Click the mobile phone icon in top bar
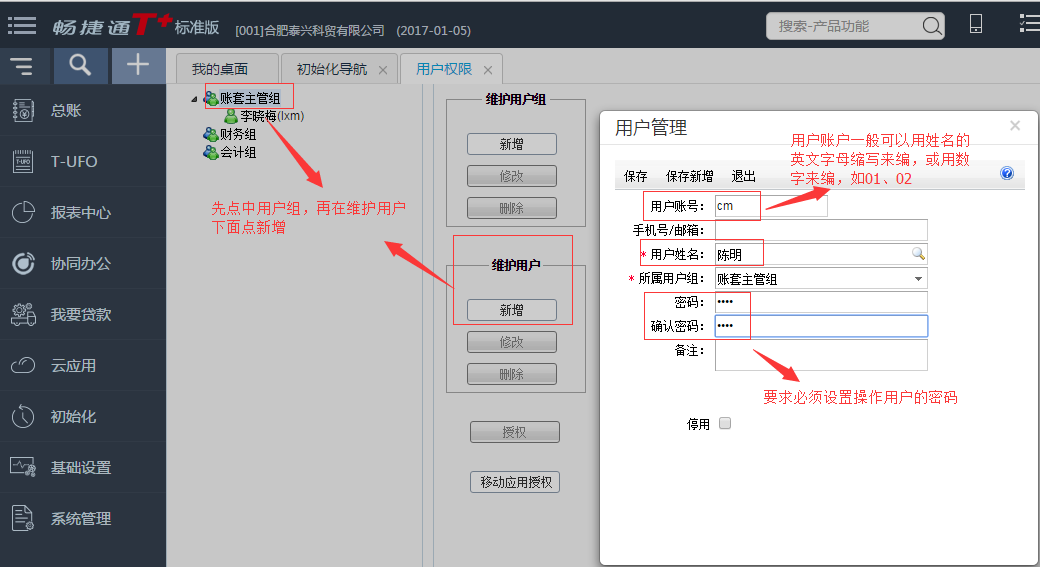 (976, 25)
